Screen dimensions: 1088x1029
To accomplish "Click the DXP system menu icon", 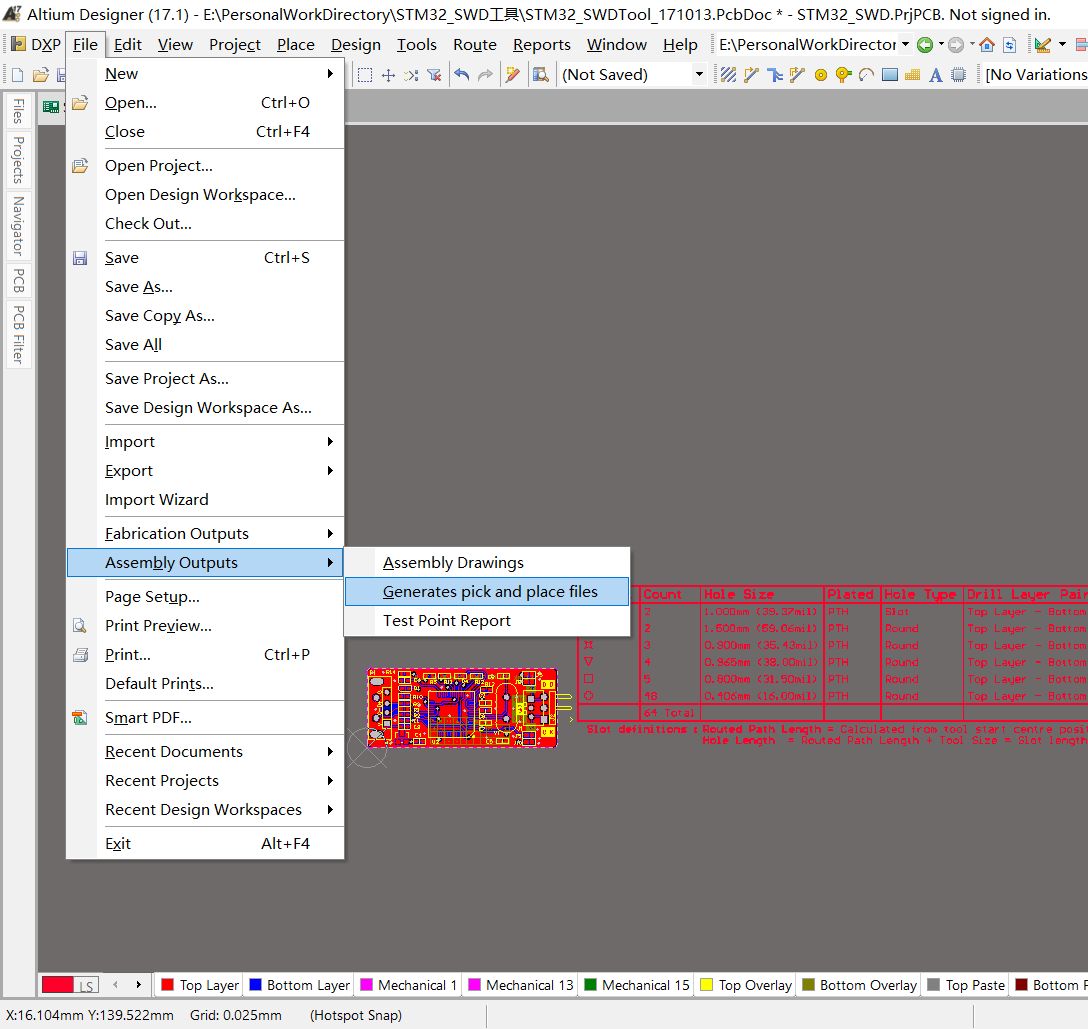I will 19,45.
